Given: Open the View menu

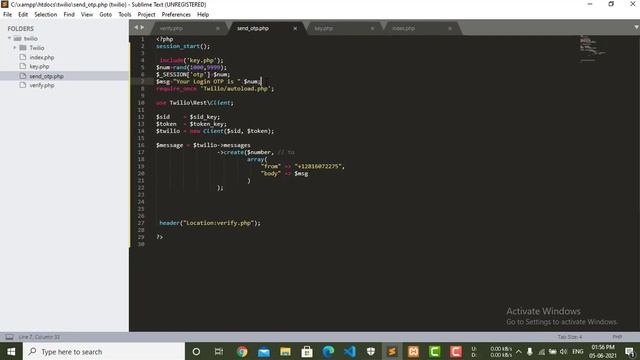Looking at the screenshot, I should 87,14.
